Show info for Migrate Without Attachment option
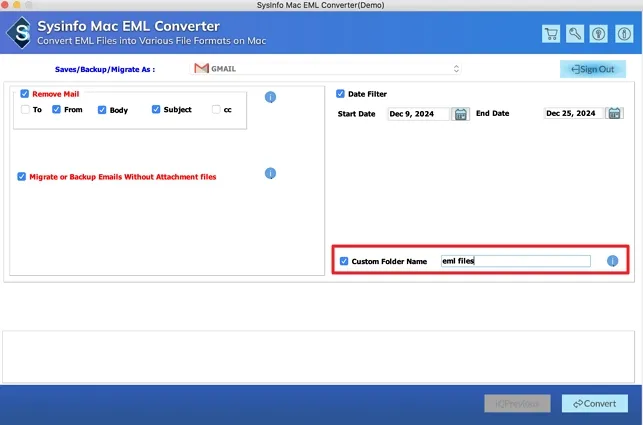The height and width of the screenshot is (425, 643). pos(270,174)
